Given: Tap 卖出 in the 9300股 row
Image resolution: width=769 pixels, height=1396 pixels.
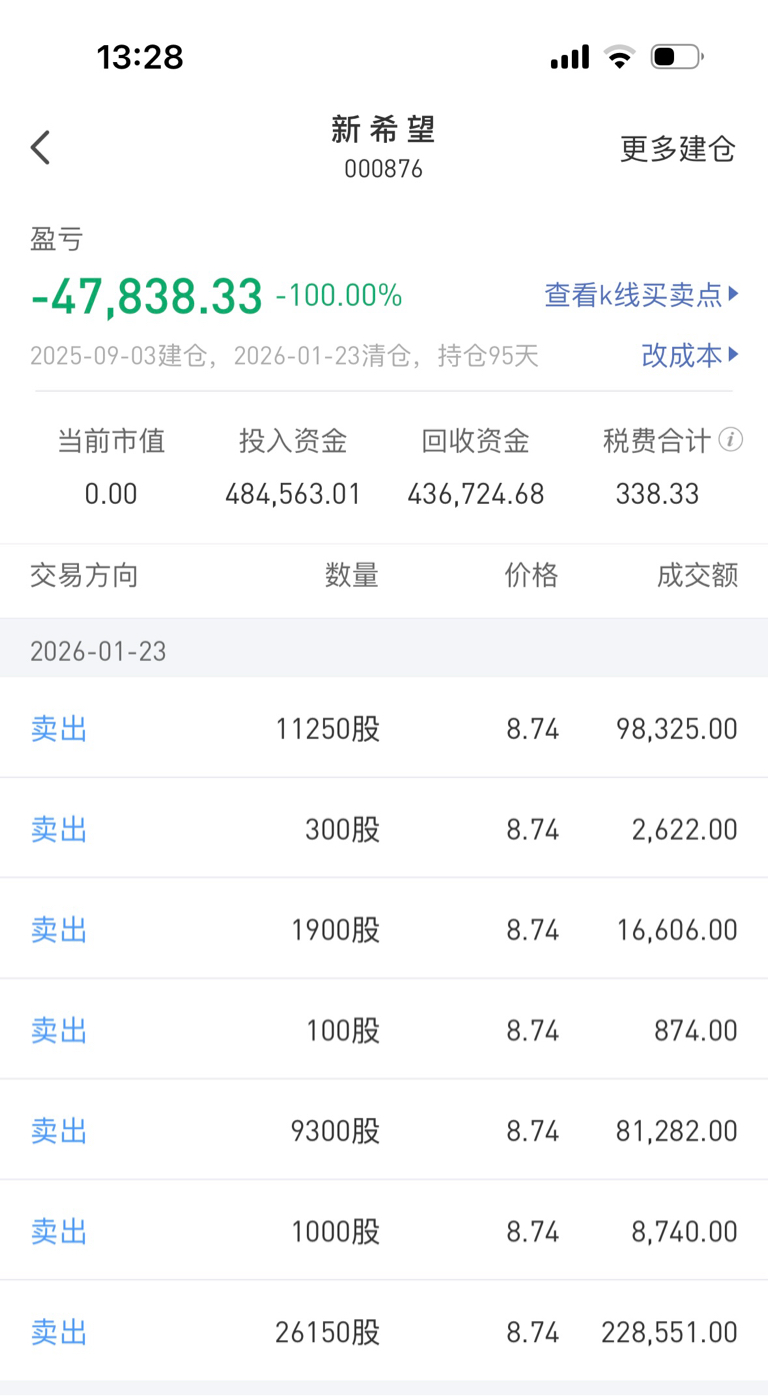Looking at the screenshot, I should [x=59, y=1131].
